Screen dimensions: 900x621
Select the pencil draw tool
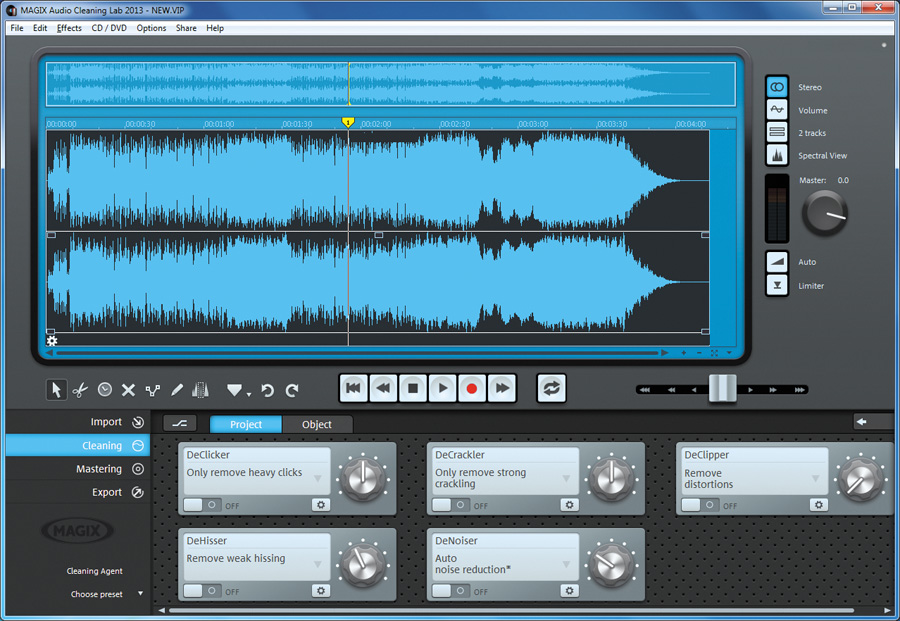177,390
